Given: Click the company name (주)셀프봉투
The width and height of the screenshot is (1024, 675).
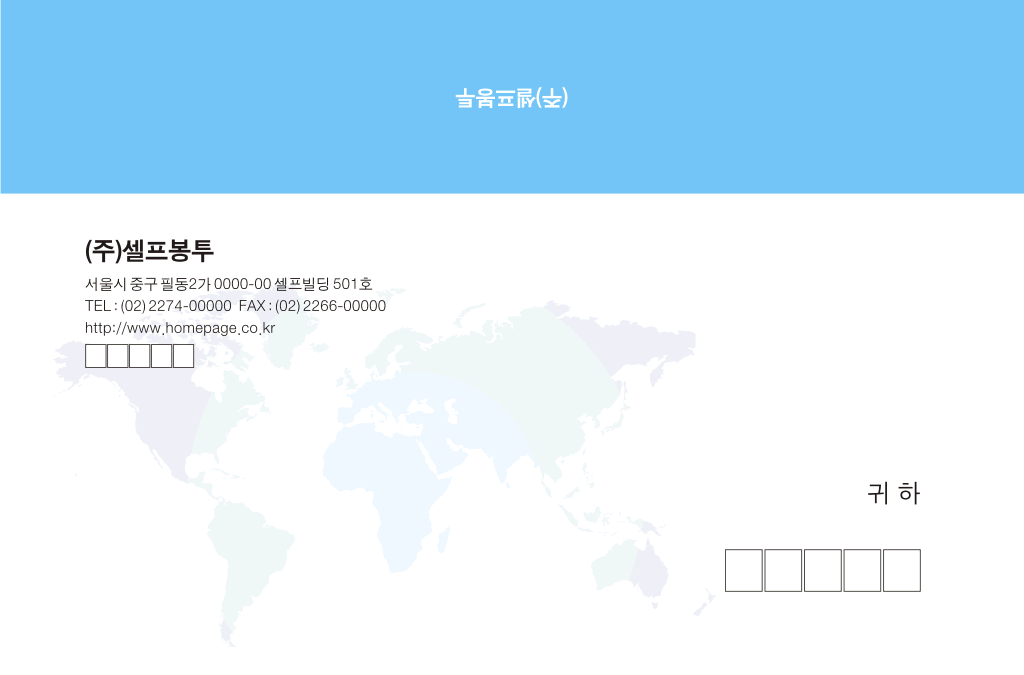Looking at the screenshot, I should coord(149,251).
